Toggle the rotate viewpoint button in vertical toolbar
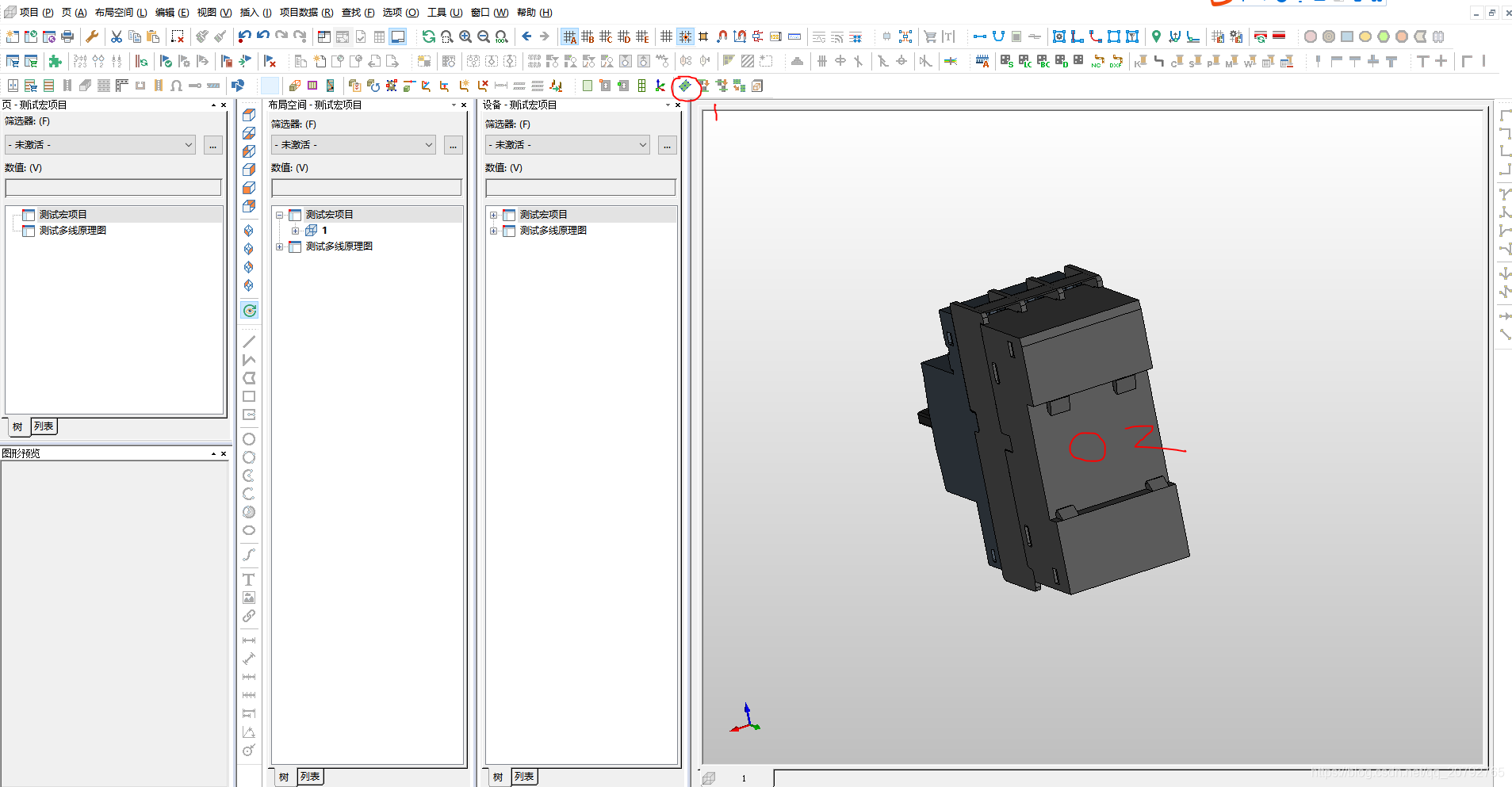 [249, 311]
